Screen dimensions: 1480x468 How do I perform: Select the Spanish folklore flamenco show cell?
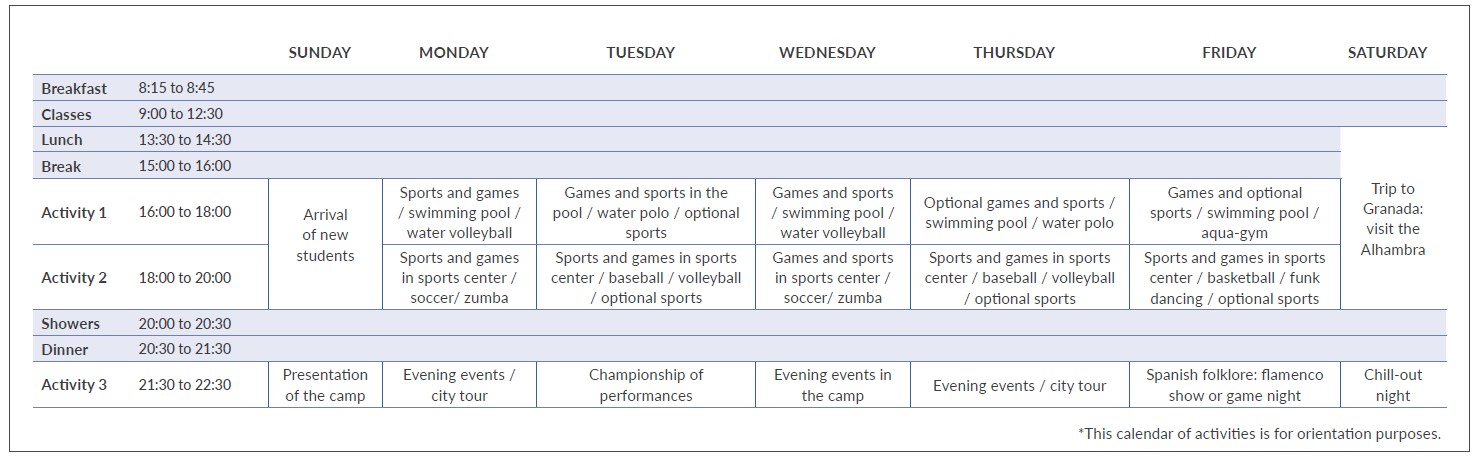point(1234,385)
